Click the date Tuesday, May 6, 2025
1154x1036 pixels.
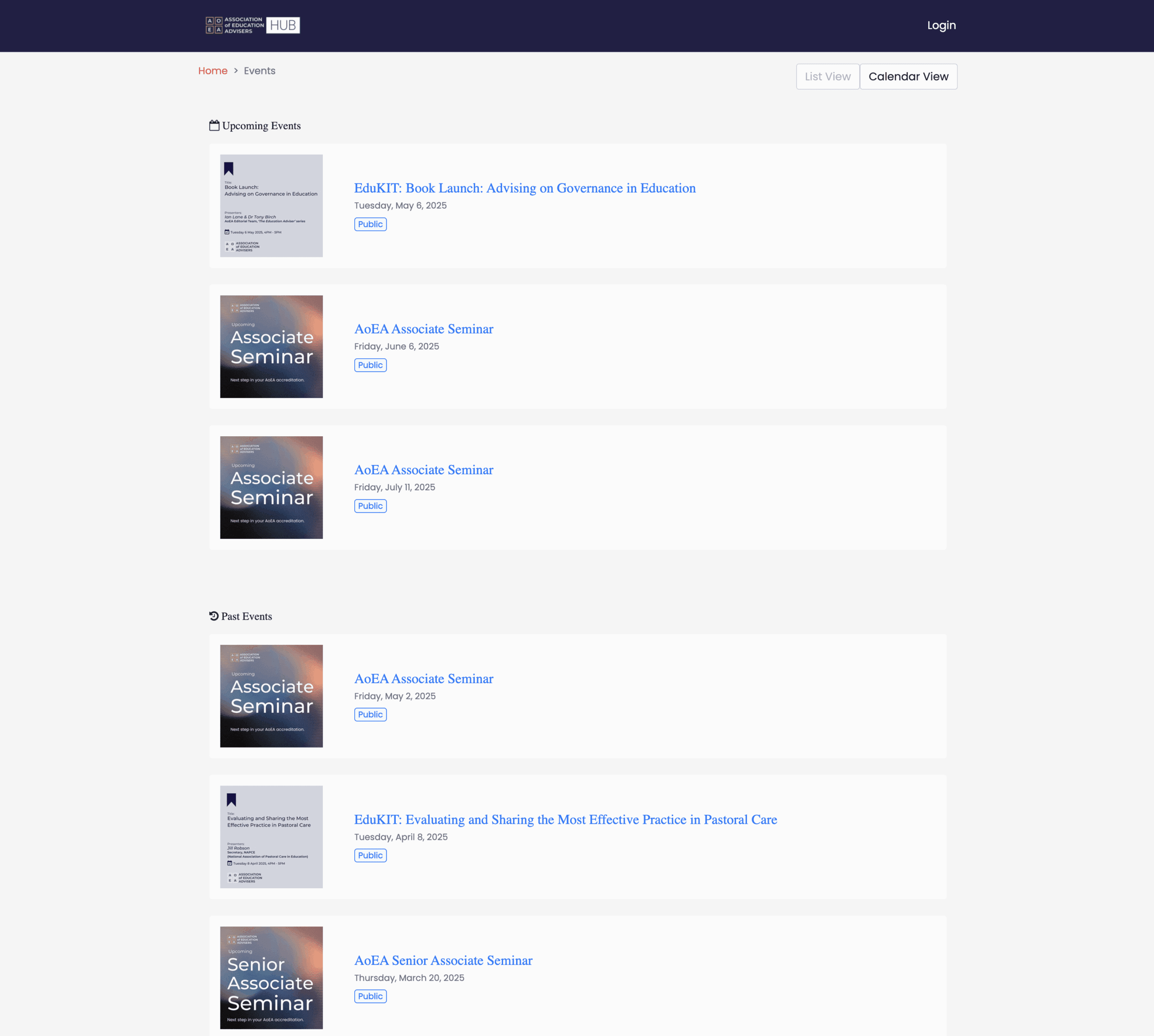pyautogui.click(x=400, y=205)
